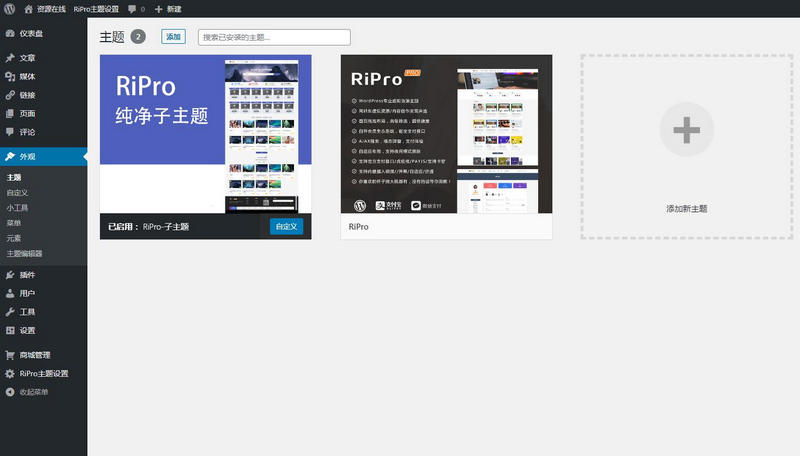This screenshot has height=456, width=800.
Task: Open the RiPro 纯净子主题 screenshot thumbnail
Action: tap(206, 134)
